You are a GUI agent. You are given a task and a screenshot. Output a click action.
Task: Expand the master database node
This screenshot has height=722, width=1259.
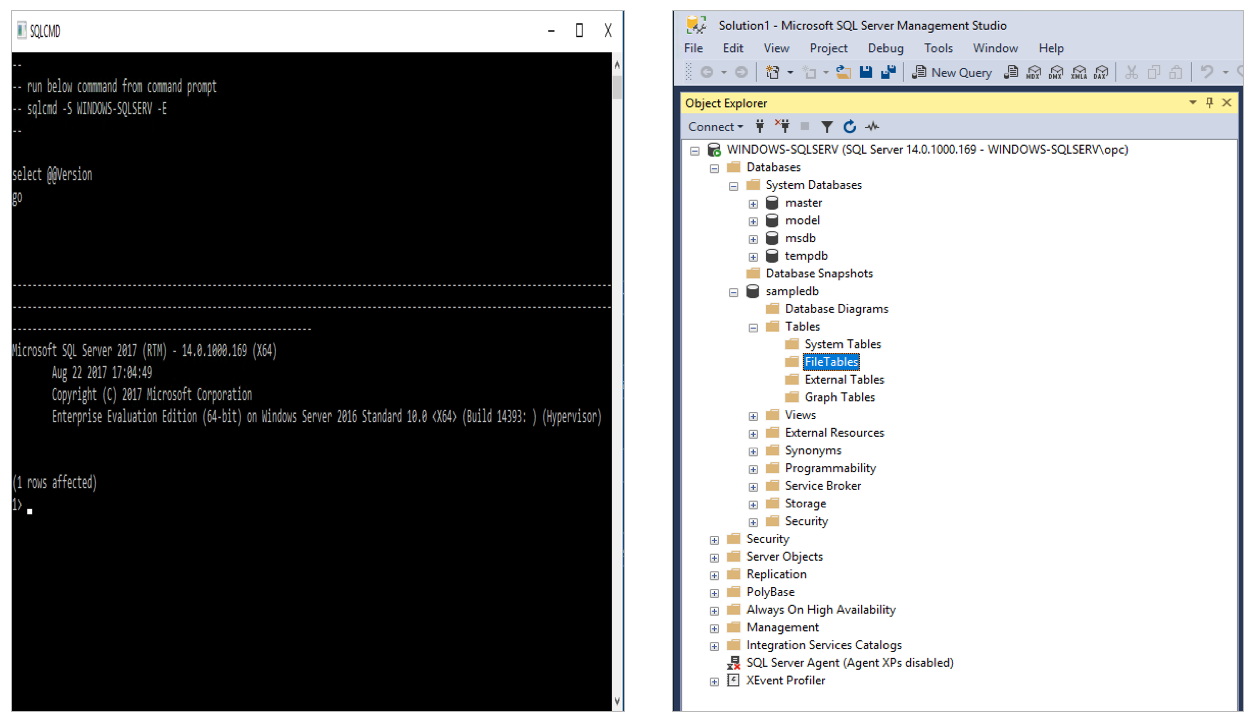[x=753, y=204]
